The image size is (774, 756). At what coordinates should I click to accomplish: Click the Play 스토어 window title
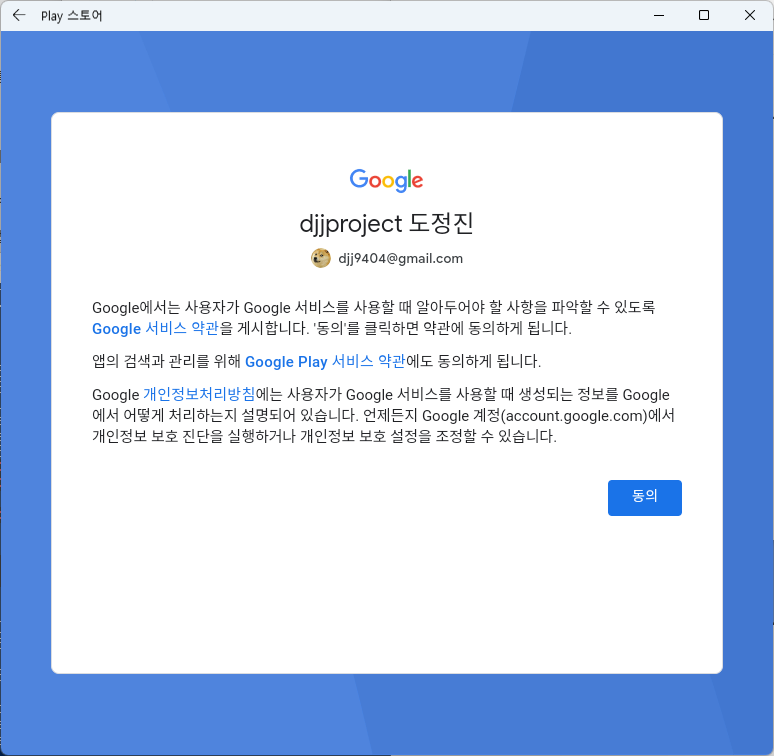pyautogui.click(x=72, y=16)
